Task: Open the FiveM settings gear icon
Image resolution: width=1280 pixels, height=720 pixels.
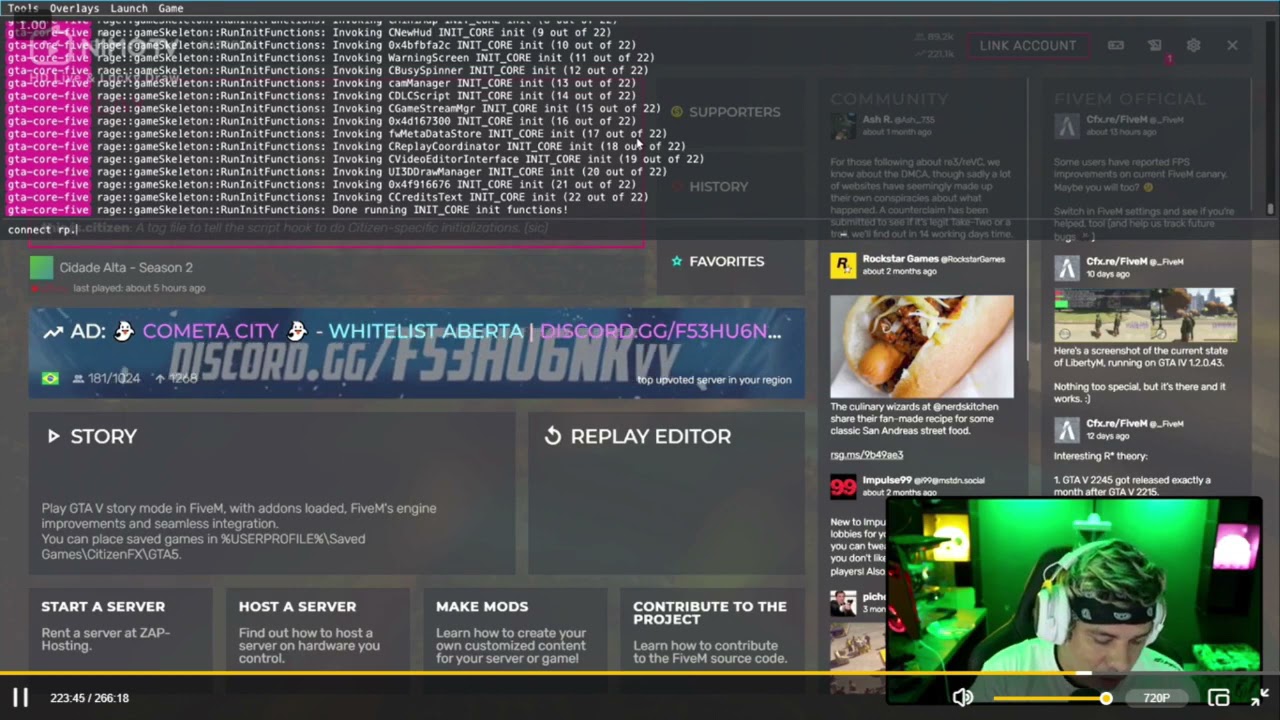Action: tap(1193, 46)
